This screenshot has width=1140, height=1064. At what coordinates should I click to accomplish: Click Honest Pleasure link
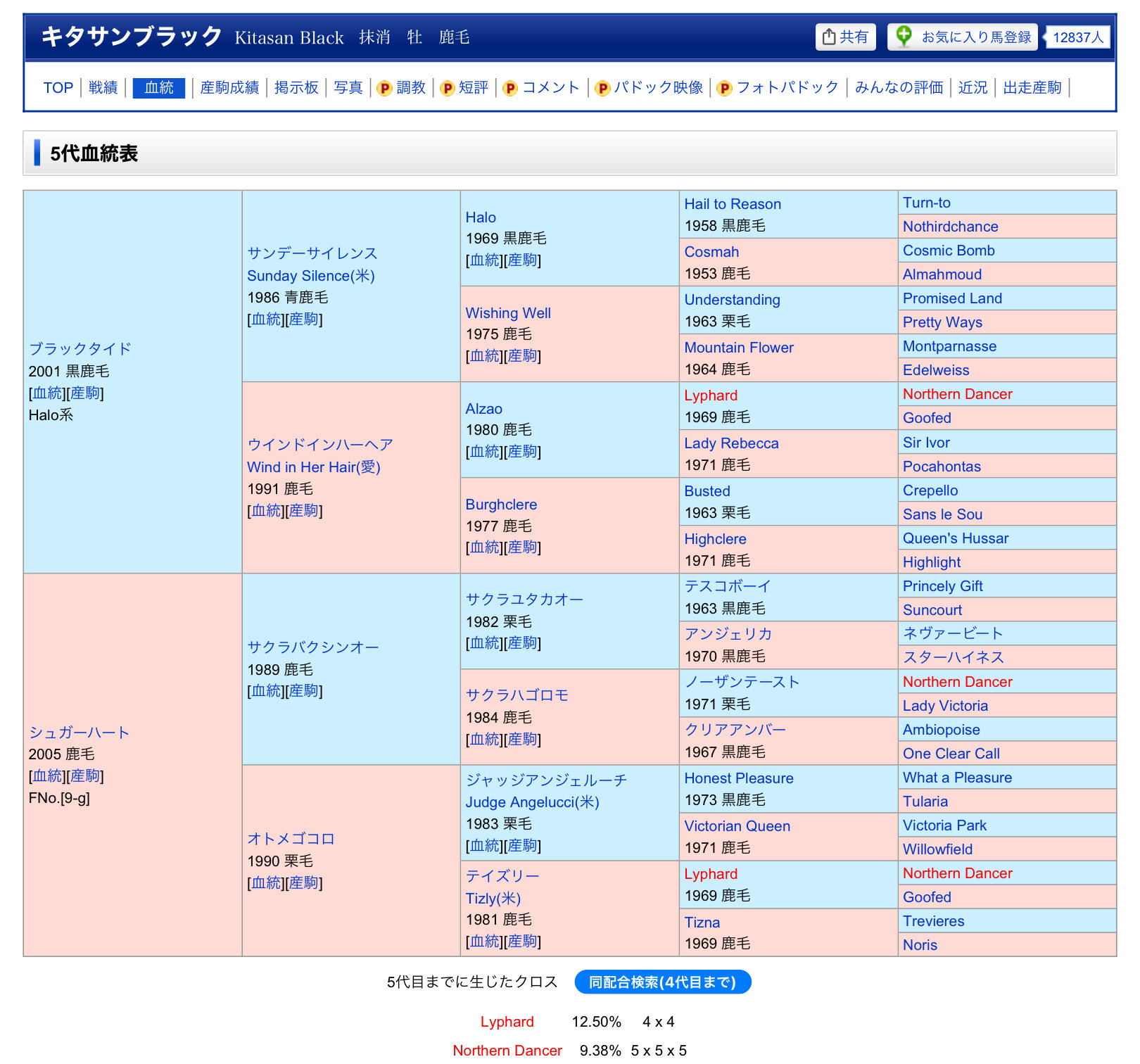click(x=739, y=778)
